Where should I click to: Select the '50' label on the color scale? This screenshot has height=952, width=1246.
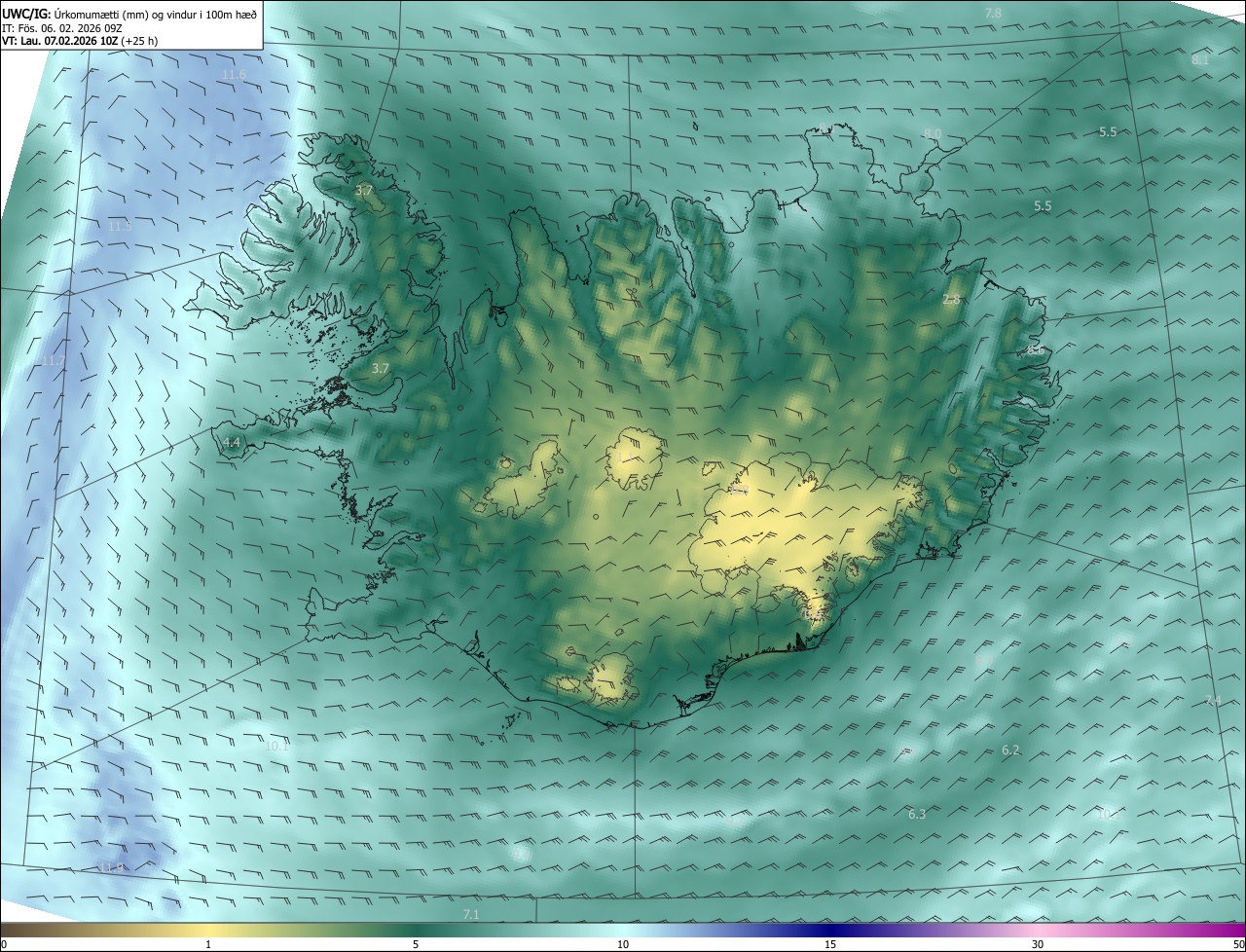[x=1238, y=944]
